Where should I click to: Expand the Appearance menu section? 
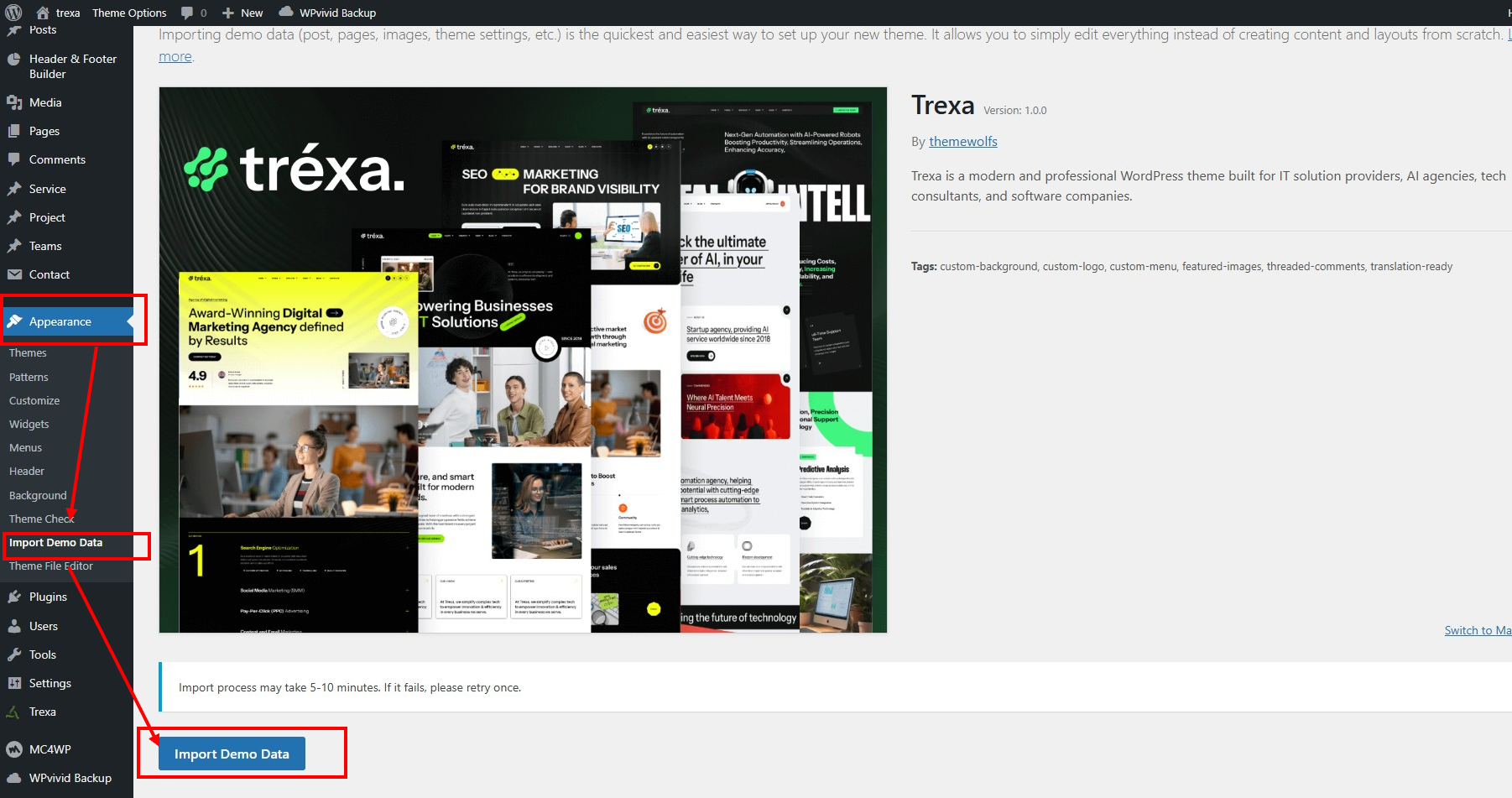pos(60,321)
